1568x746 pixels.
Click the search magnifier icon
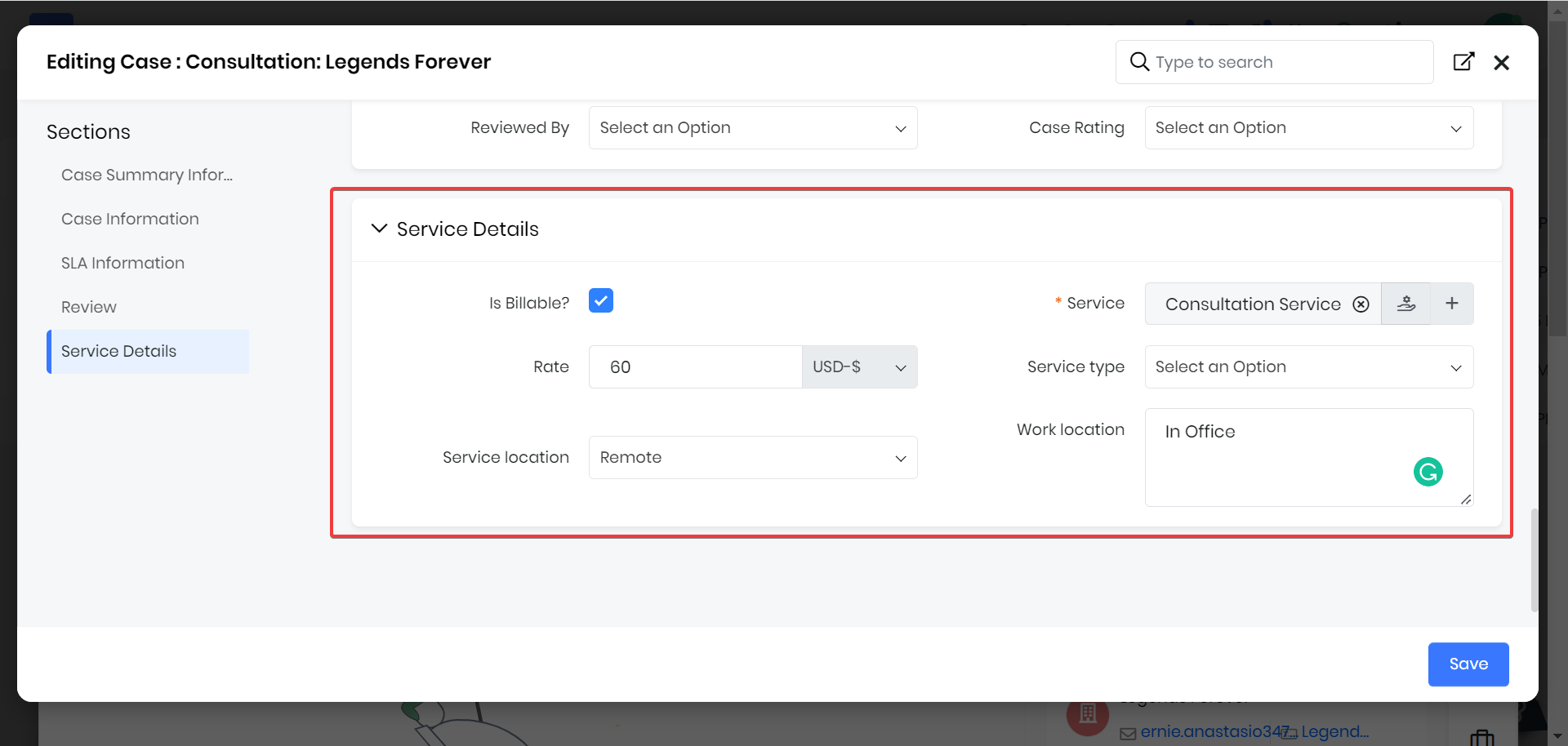(1139, 62)
